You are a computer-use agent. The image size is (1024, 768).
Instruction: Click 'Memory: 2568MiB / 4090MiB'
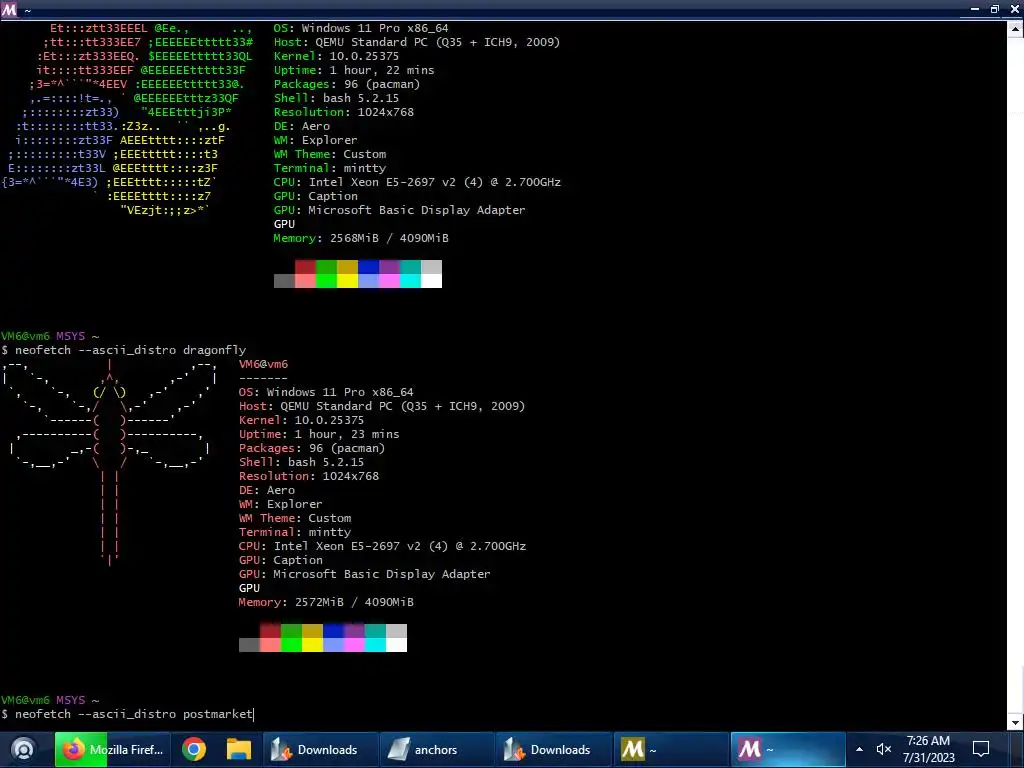click(x=361, y=238)
